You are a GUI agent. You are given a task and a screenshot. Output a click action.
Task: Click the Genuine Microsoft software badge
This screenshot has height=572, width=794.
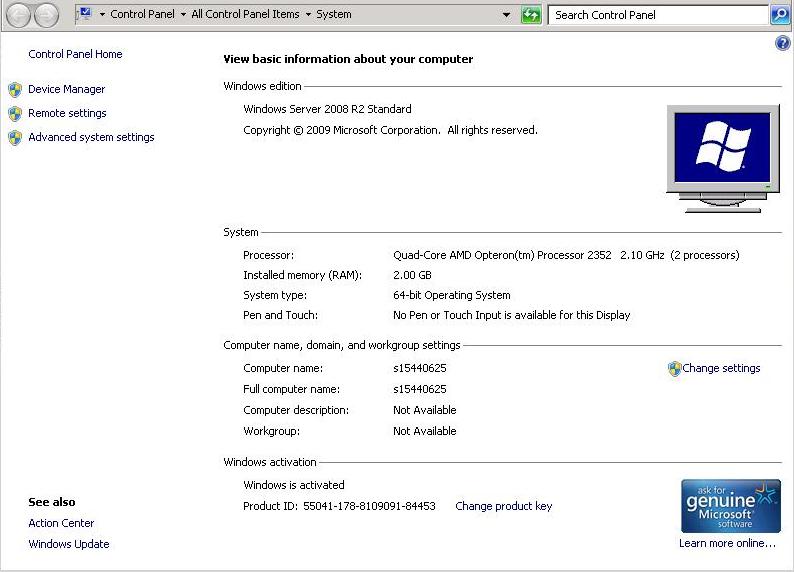[730, 506]
